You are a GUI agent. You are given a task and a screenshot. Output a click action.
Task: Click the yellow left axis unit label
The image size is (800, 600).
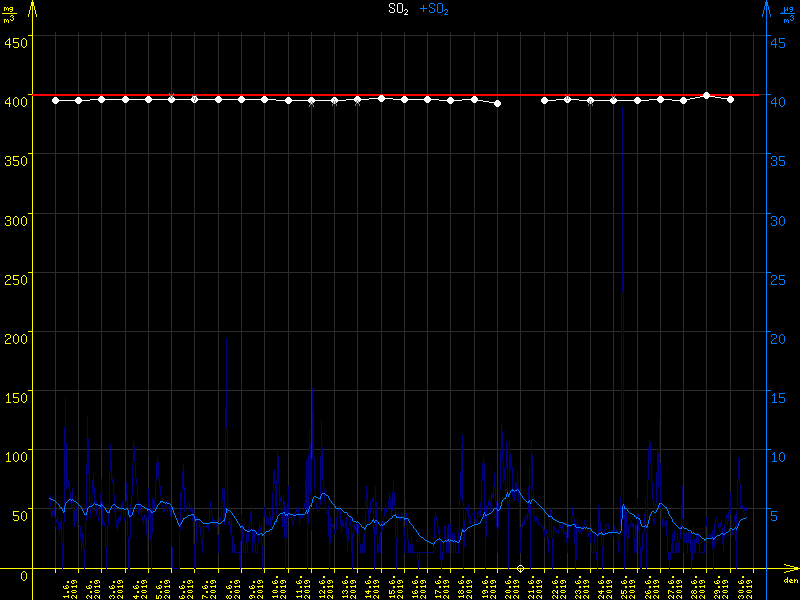pyautogui.click(x=9, y=14)
